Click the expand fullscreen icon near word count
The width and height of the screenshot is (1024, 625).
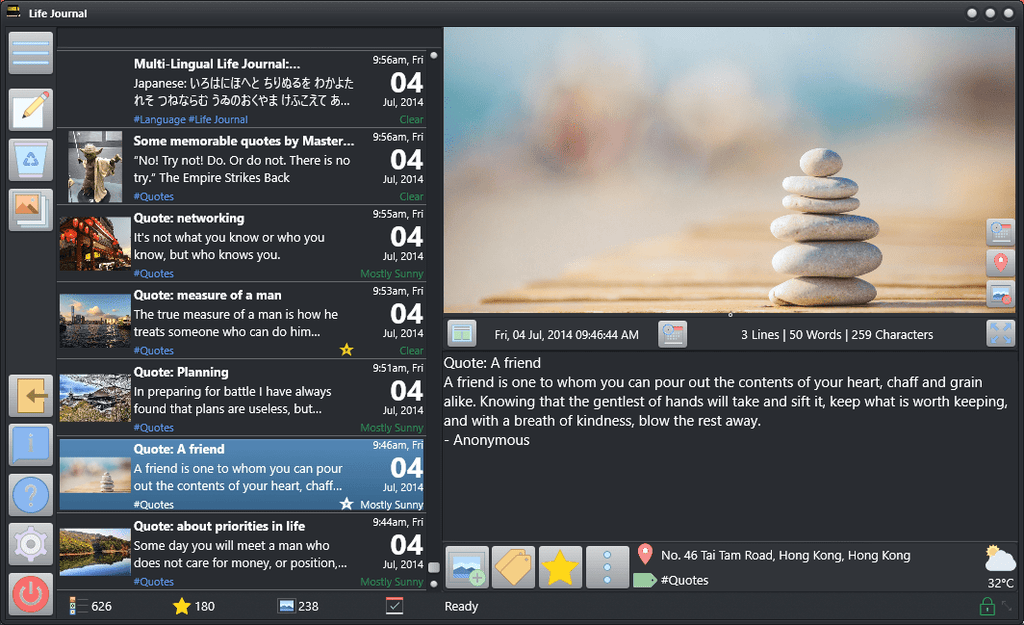tap(1001, 333)
